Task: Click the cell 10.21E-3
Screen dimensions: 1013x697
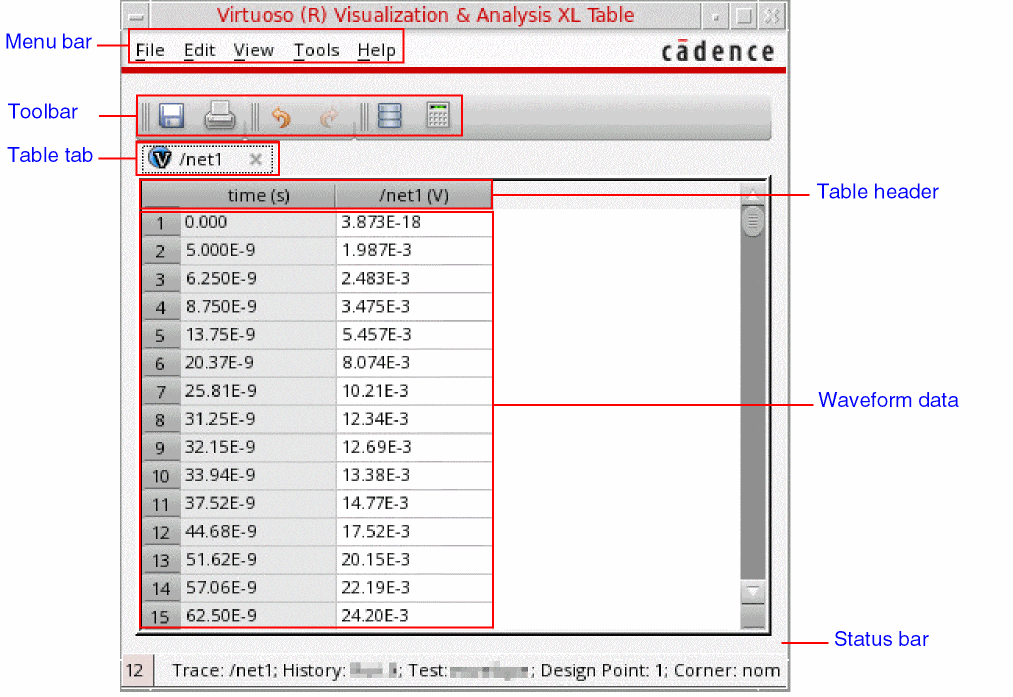Action: tap(414, 391)
